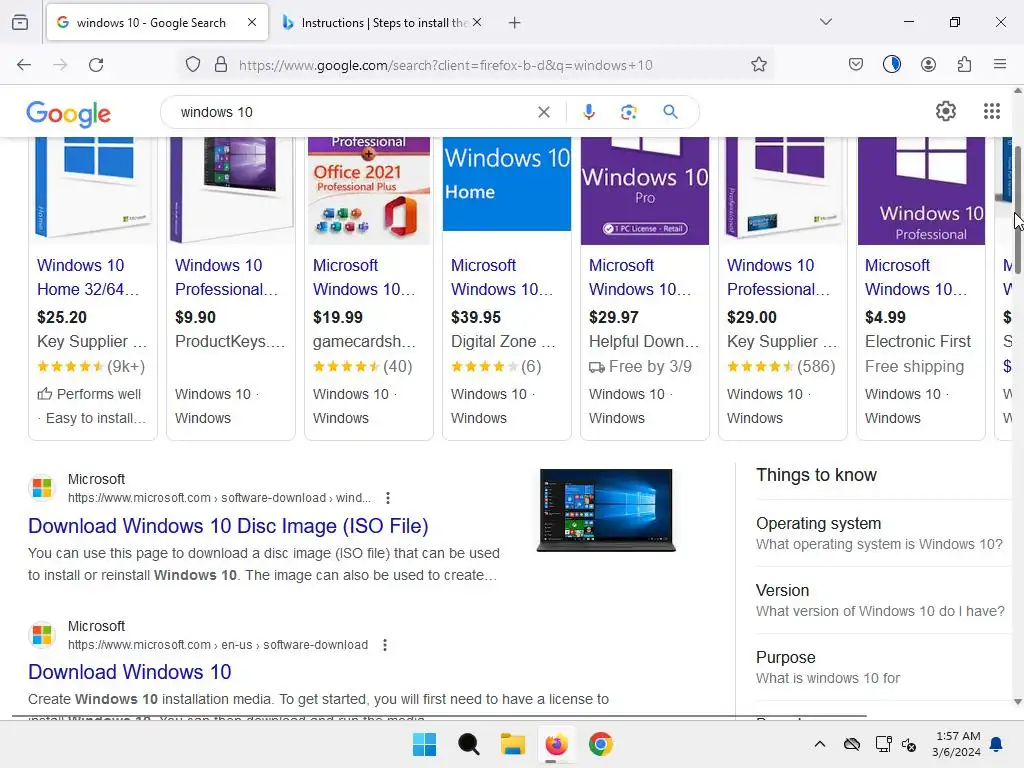This screenshot has width=1024, height=768.
Task: Search by image with Google Lens
Action: click(x=628, y=112)
